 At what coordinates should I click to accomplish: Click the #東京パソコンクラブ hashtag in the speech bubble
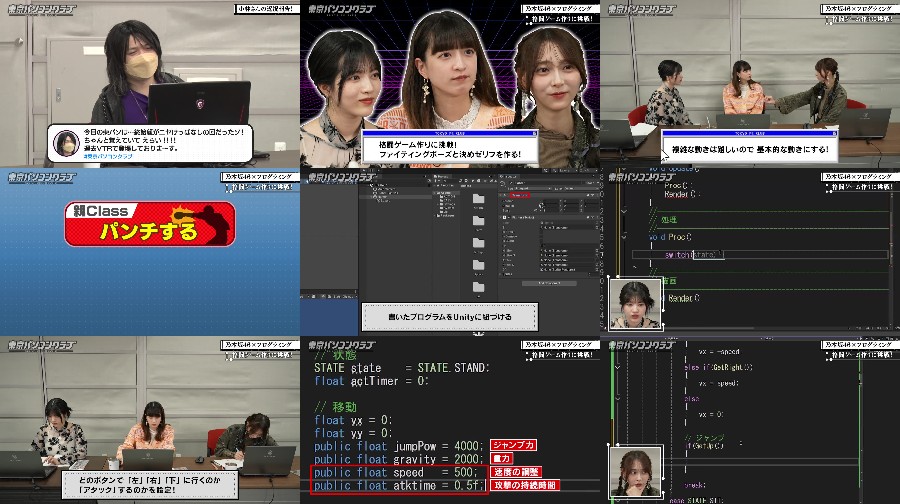point(108,156)
